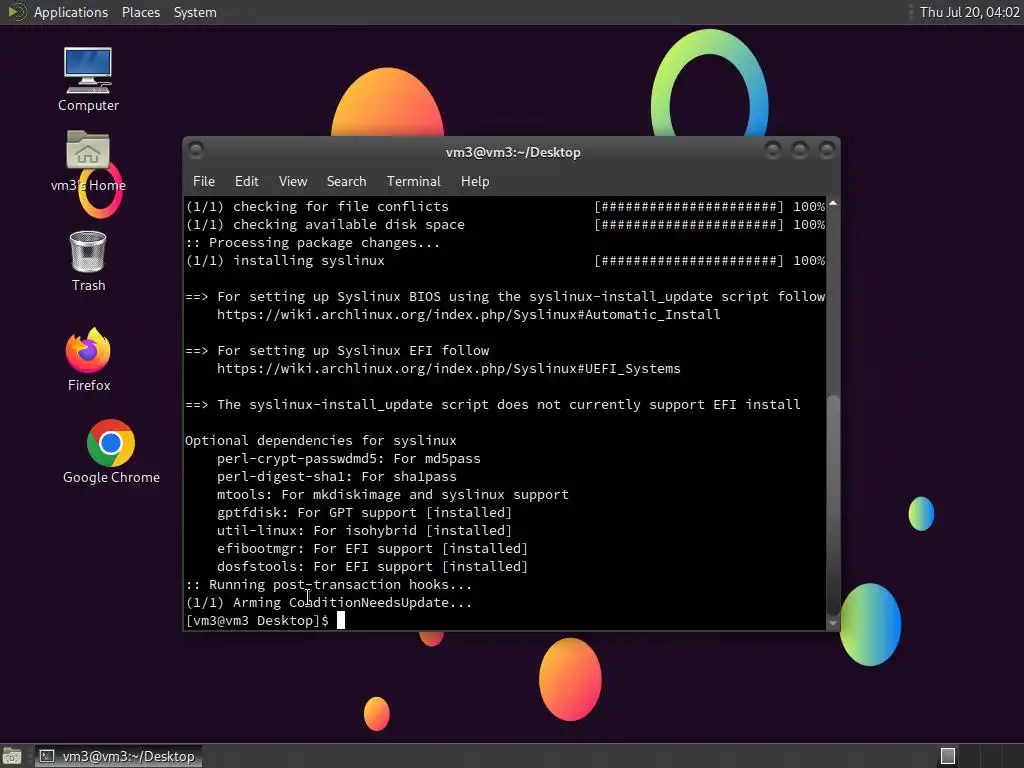Click the vm3@vm3:~/Desktop taskbar button
The width and height of the screenshot is (1024, 768).
118,756
